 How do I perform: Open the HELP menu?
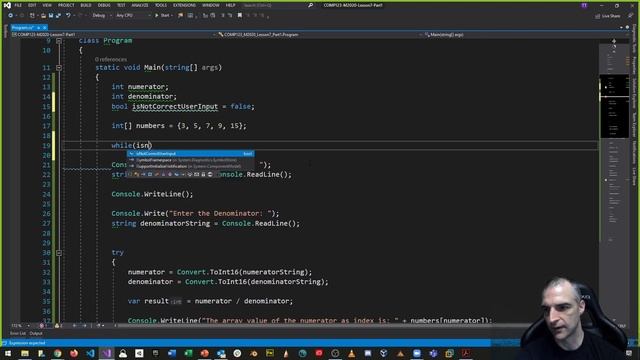coord(231,5)
